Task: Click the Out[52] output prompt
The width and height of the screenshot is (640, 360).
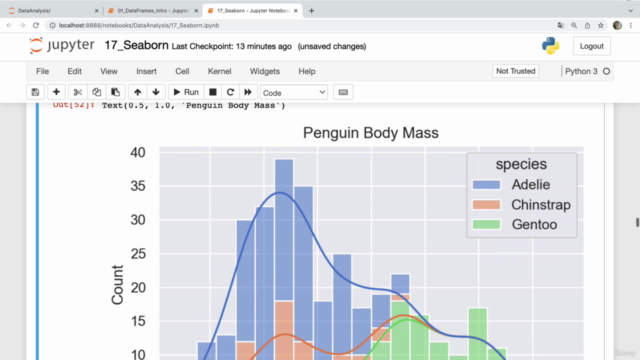Action: tap(74, 105)
